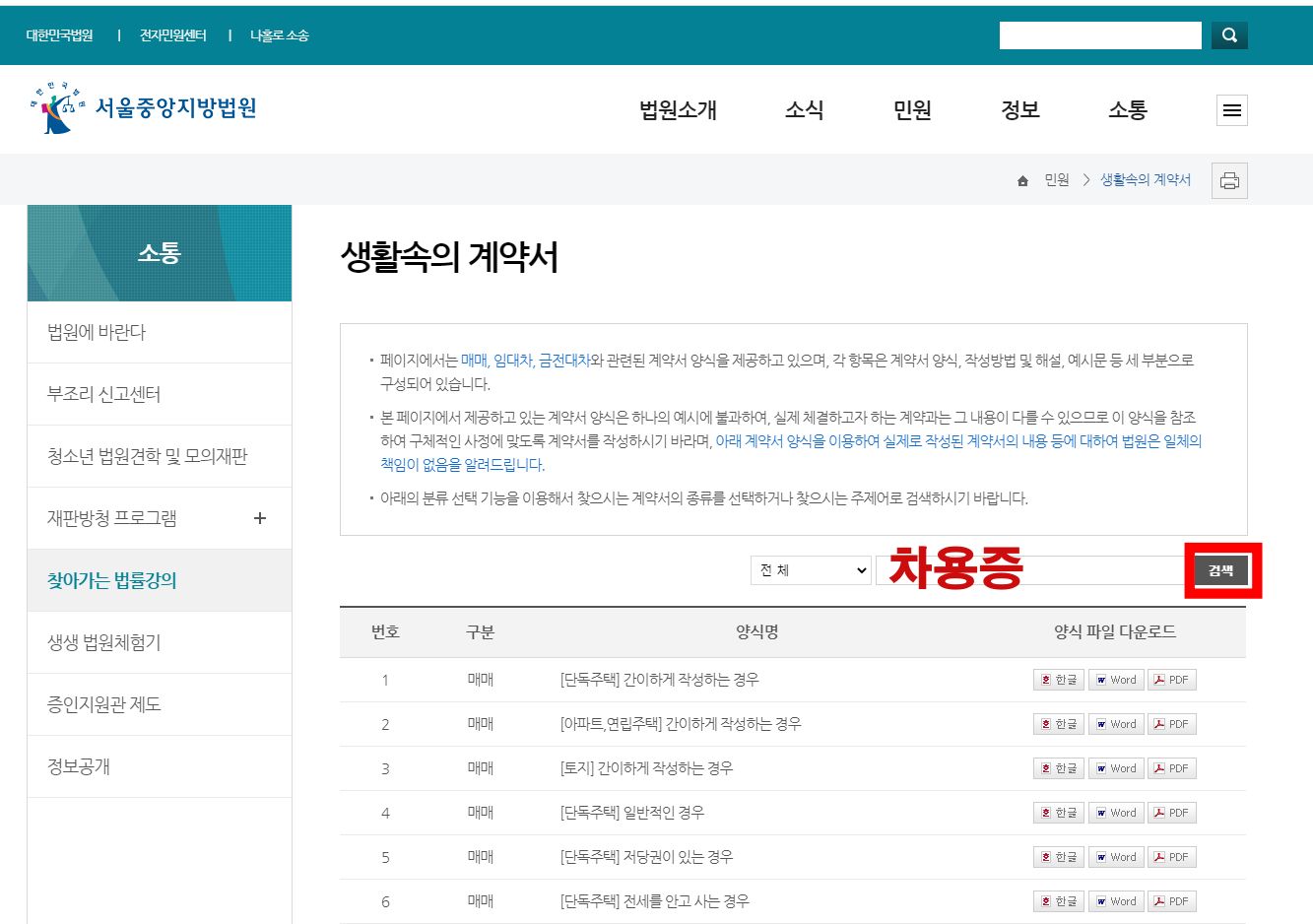Download the Word file for [단독주택] 저당권이 있는 경우

coord(1116,856)
